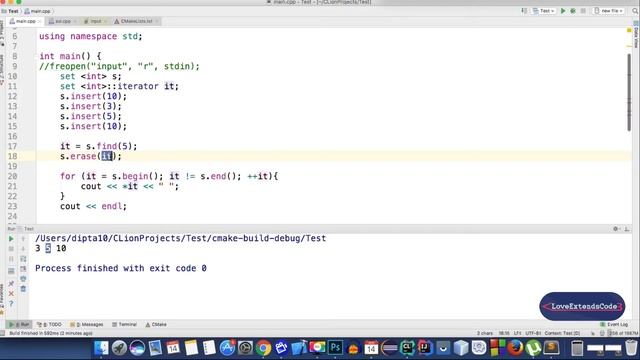Click the editor vertical scrollbar
640x360 pixels.
[629, 92]
